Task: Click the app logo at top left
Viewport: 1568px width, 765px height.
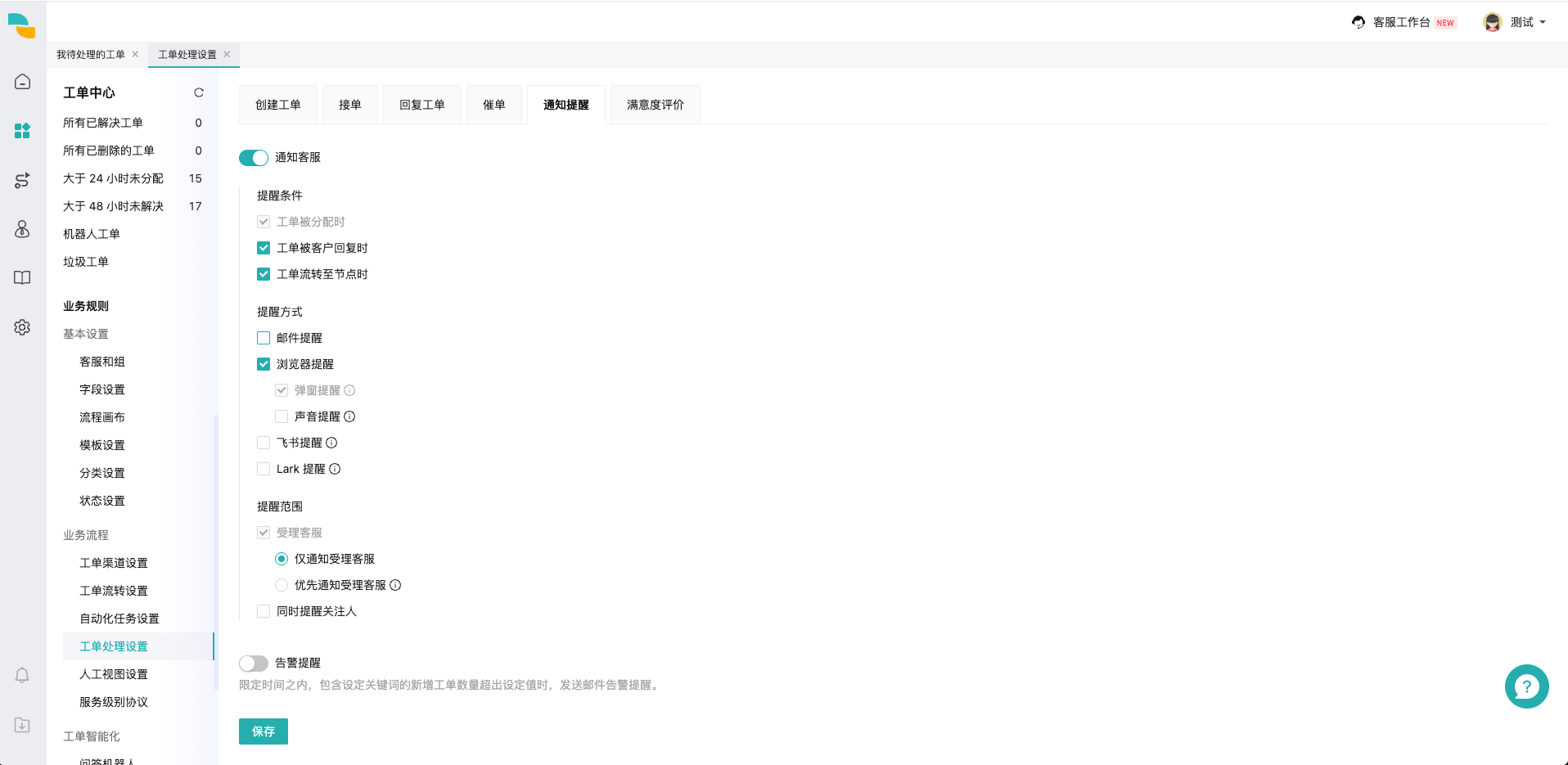Action: (x=22, y=25)
